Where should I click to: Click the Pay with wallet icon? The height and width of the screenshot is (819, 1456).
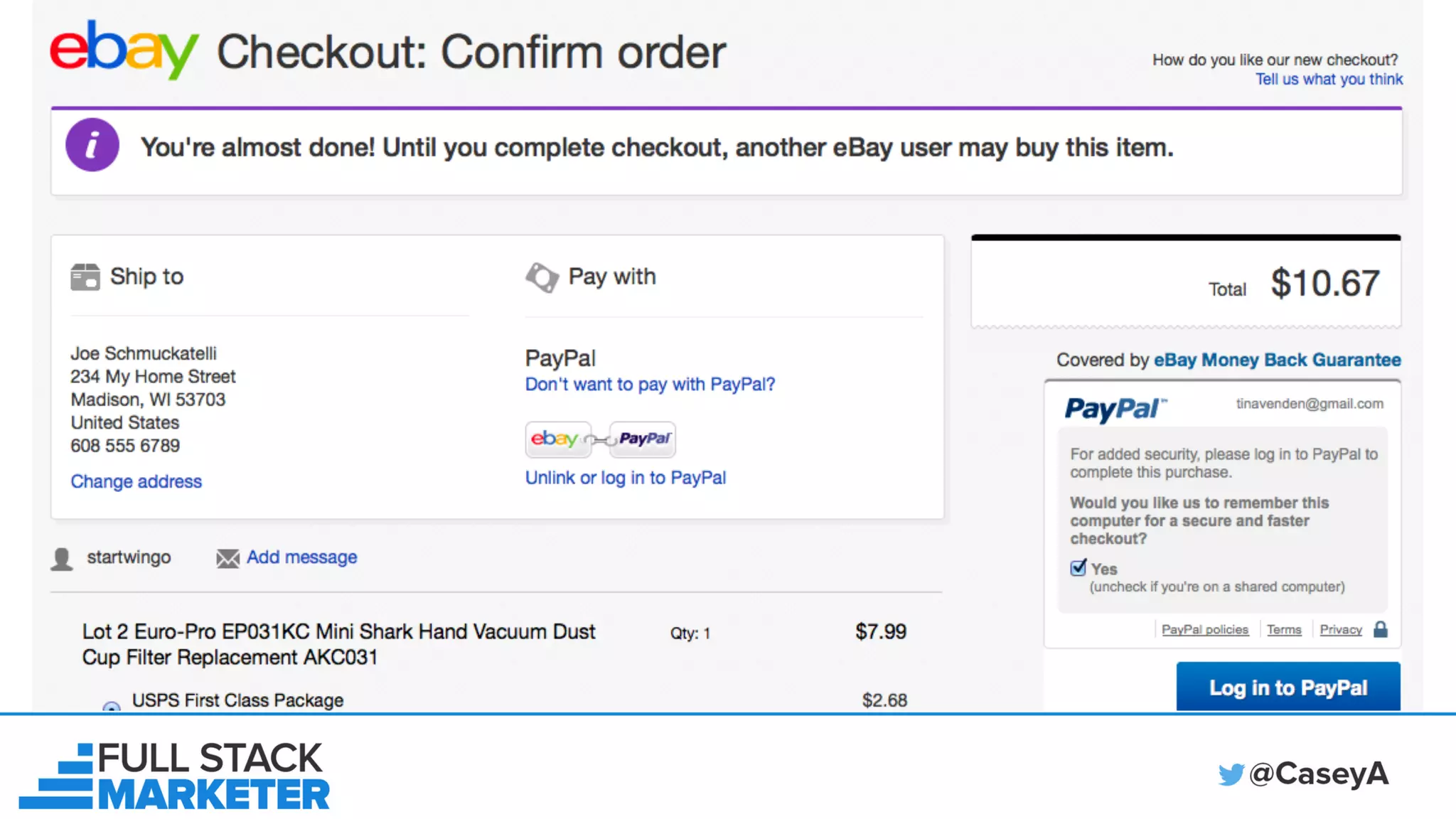point(542,277)
